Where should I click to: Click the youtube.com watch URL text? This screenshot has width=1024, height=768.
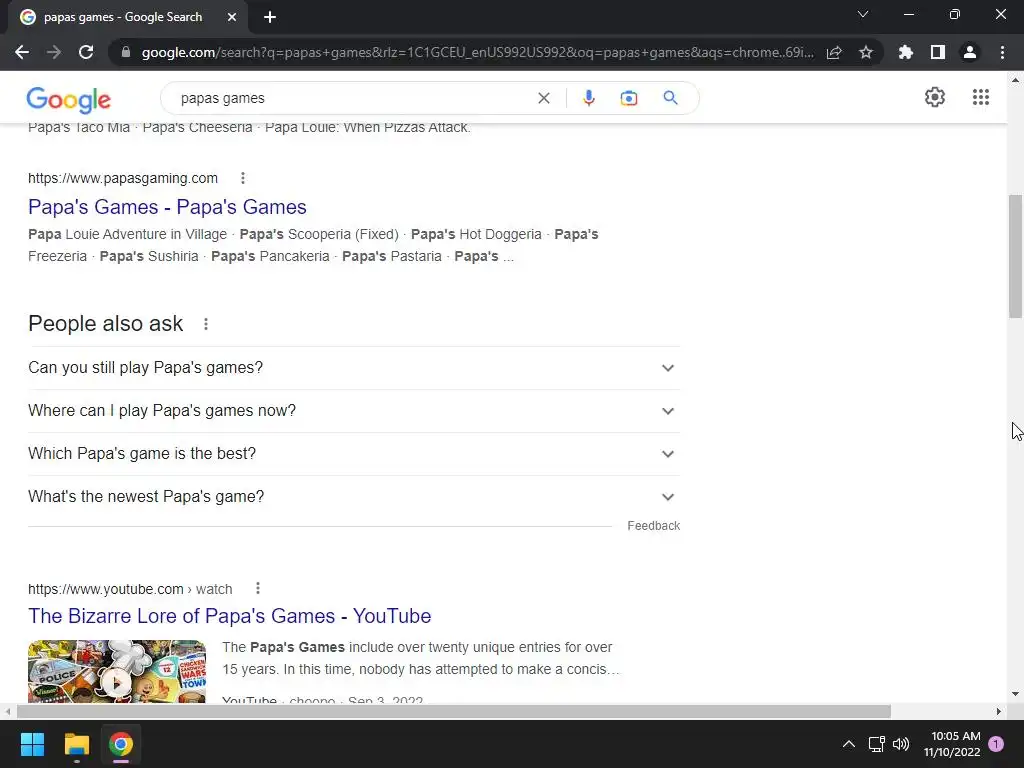(130, 589)
